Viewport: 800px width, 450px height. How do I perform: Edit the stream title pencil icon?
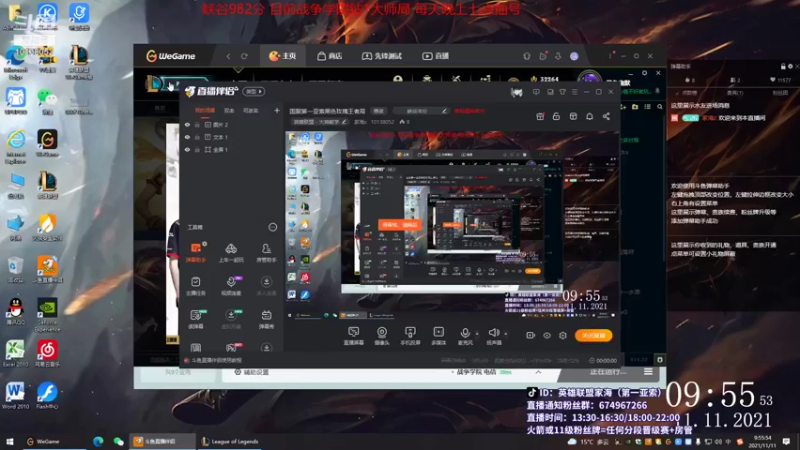[444, 111]
